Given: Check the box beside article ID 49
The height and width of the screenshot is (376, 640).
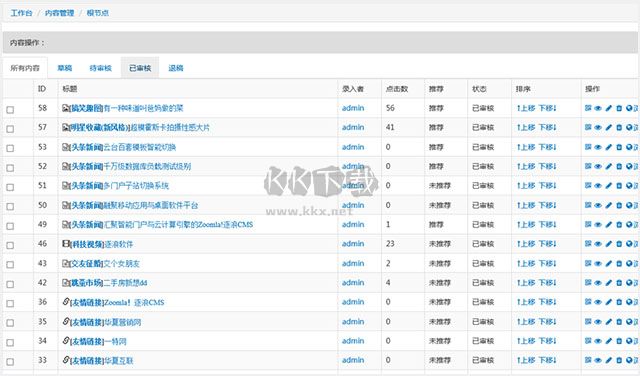Looking at the screenshot, I should pos(10,226).
